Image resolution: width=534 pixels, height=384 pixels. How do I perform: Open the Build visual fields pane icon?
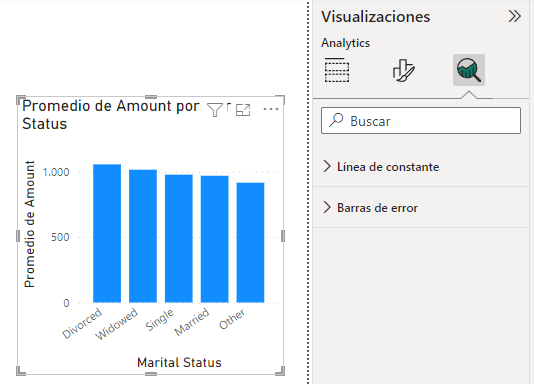[337, 70]
